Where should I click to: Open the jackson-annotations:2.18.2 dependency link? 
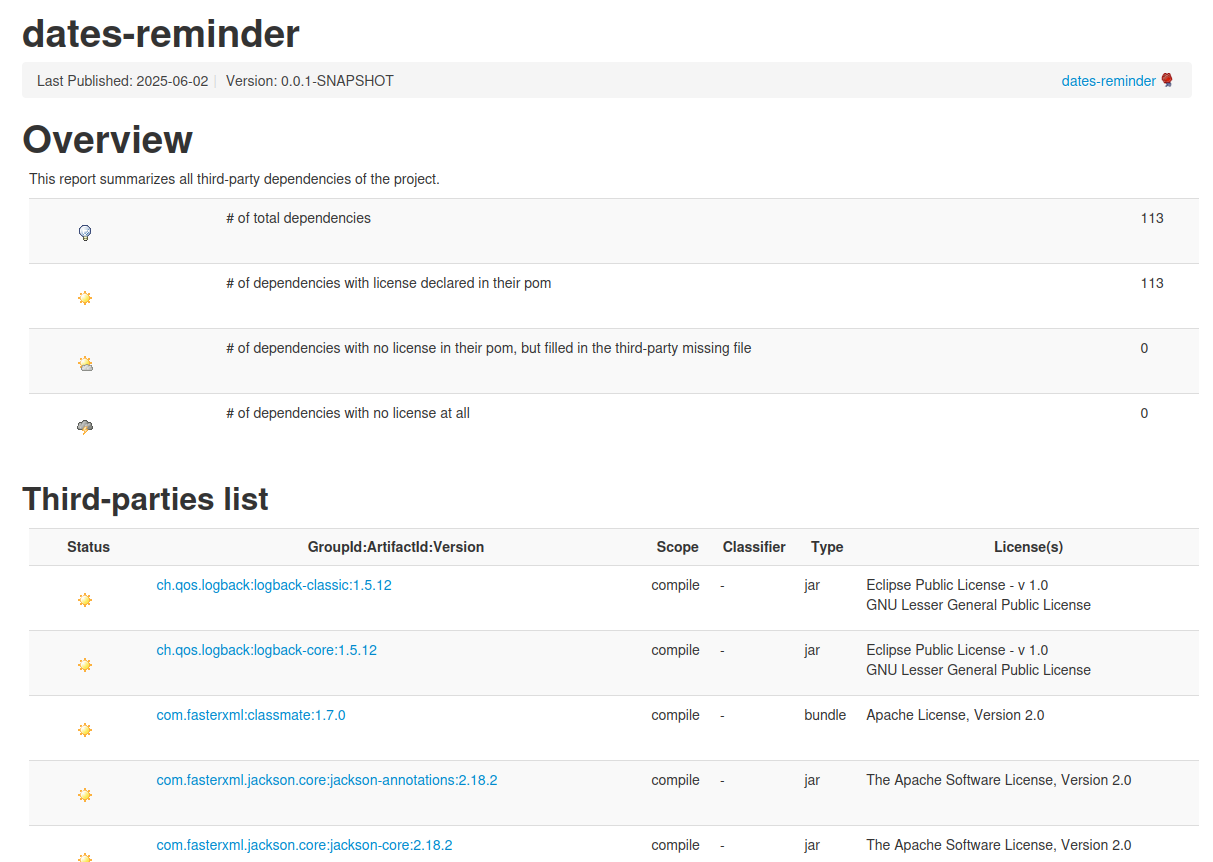coord(327,780)
